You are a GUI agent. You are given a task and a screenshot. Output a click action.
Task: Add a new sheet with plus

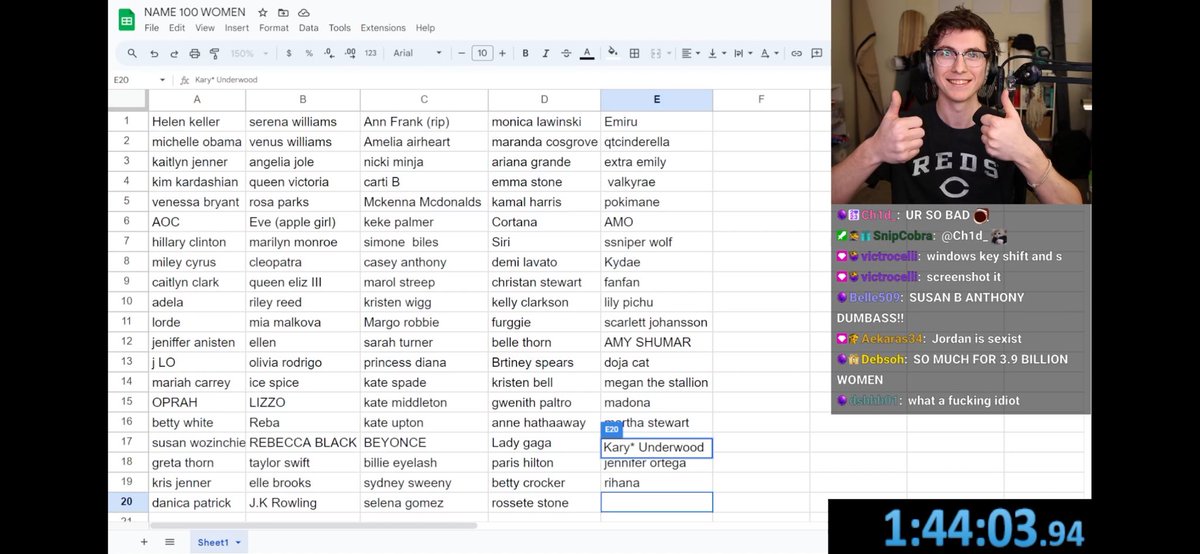click(143, 542)
